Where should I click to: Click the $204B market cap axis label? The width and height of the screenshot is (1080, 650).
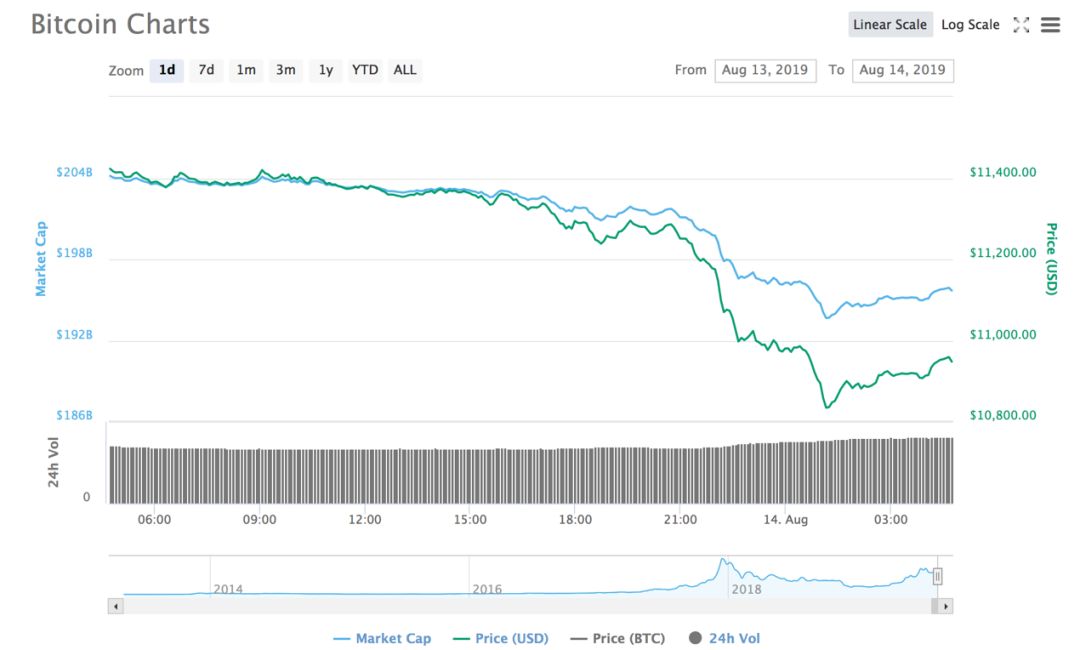click(x=74, y=172)
